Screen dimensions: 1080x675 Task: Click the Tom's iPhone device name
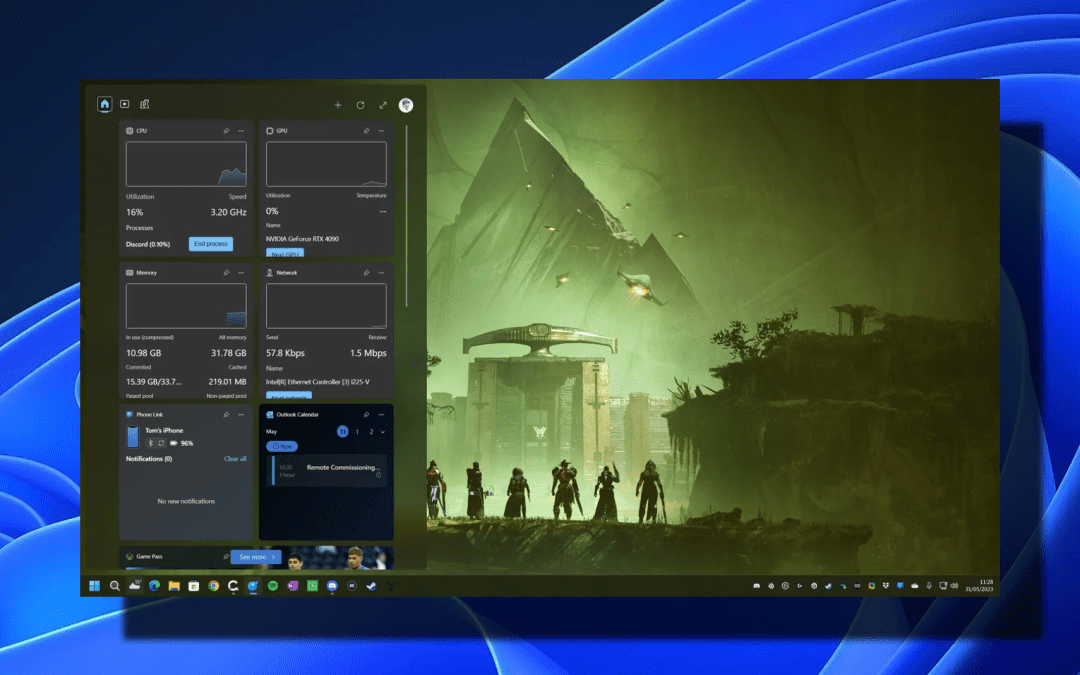164,430
